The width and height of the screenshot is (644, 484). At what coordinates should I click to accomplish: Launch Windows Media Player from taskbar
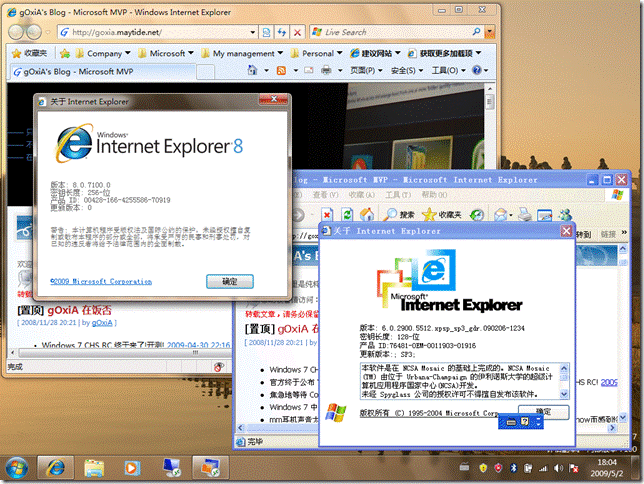(131, 468)
